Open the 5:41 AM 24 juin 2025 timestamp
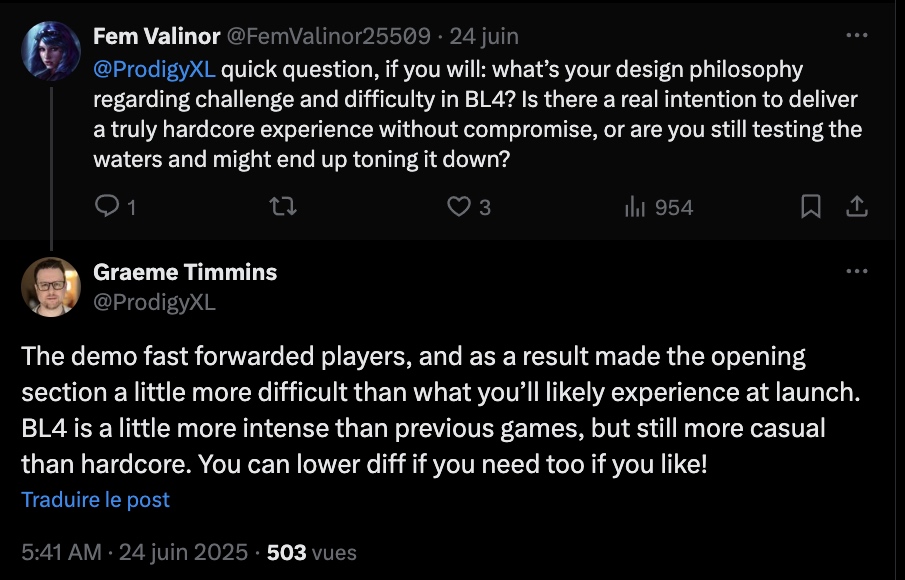The width and height of the screenshot is (905, 580). point(134,552)
